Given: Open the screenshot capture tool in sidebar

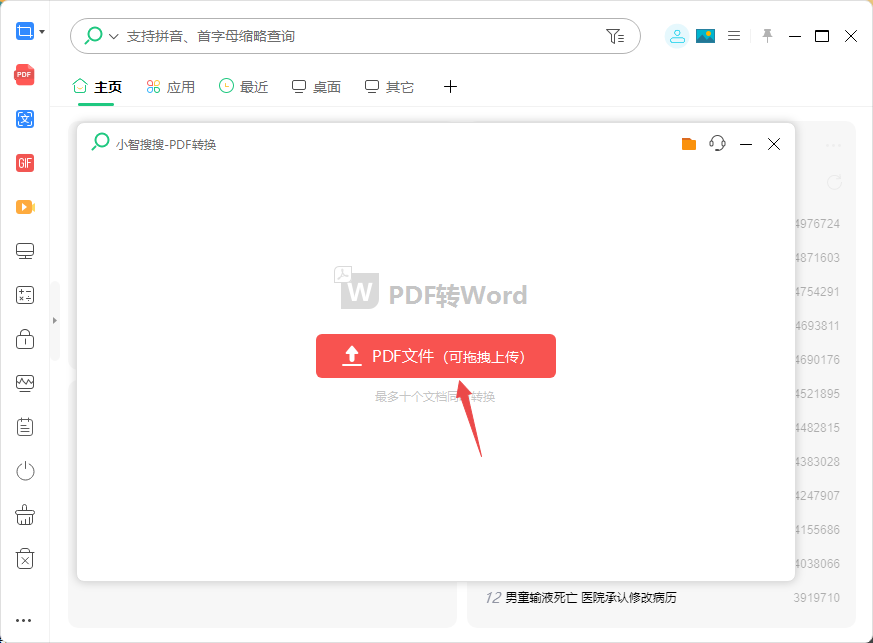Looking at the screenshot, I should coord(24,31).
